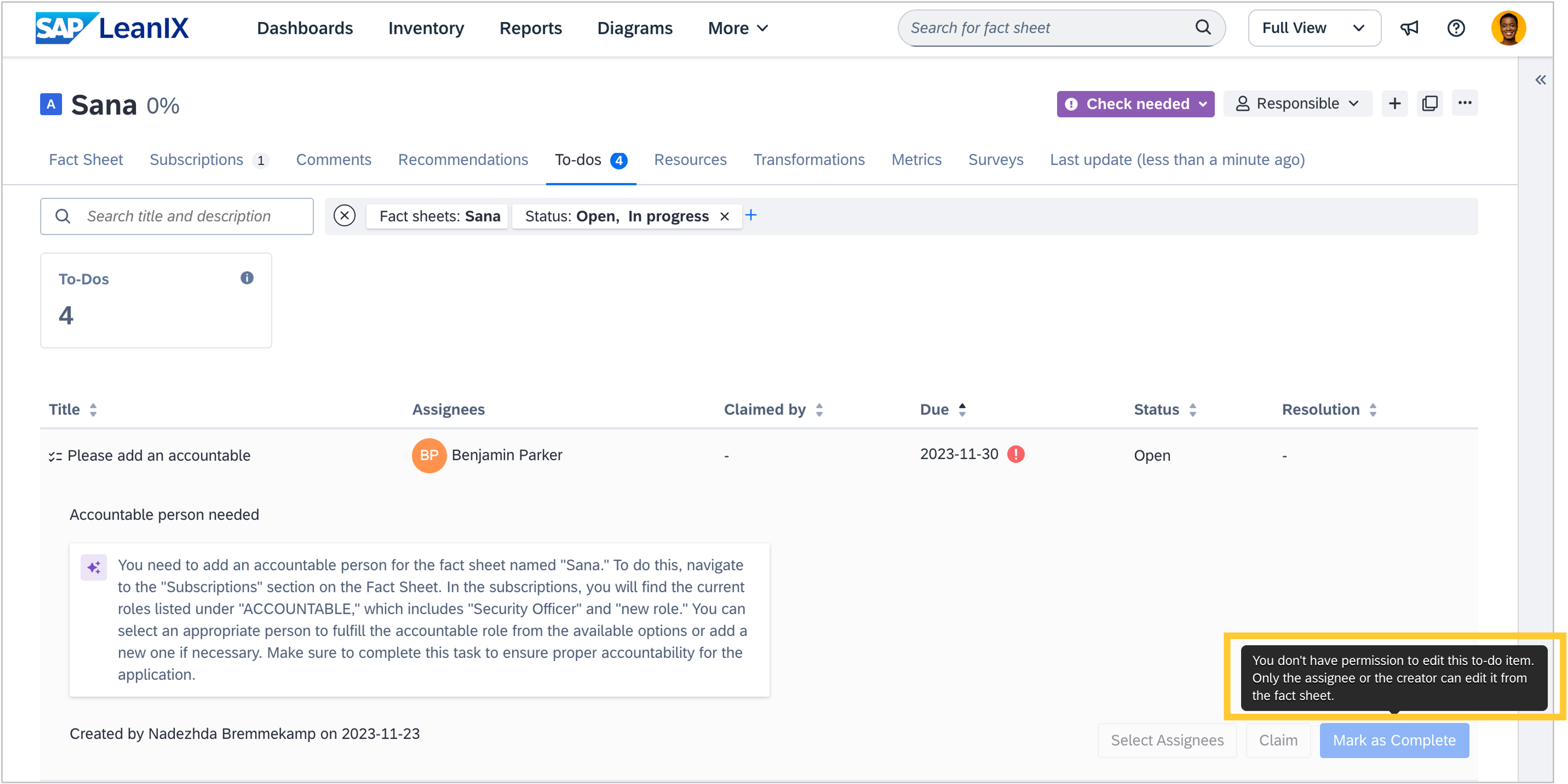Screen dimensions: 1568x784
Task: Open the Full View selector
Action: pyautogui.click(x=1314, y=28)
